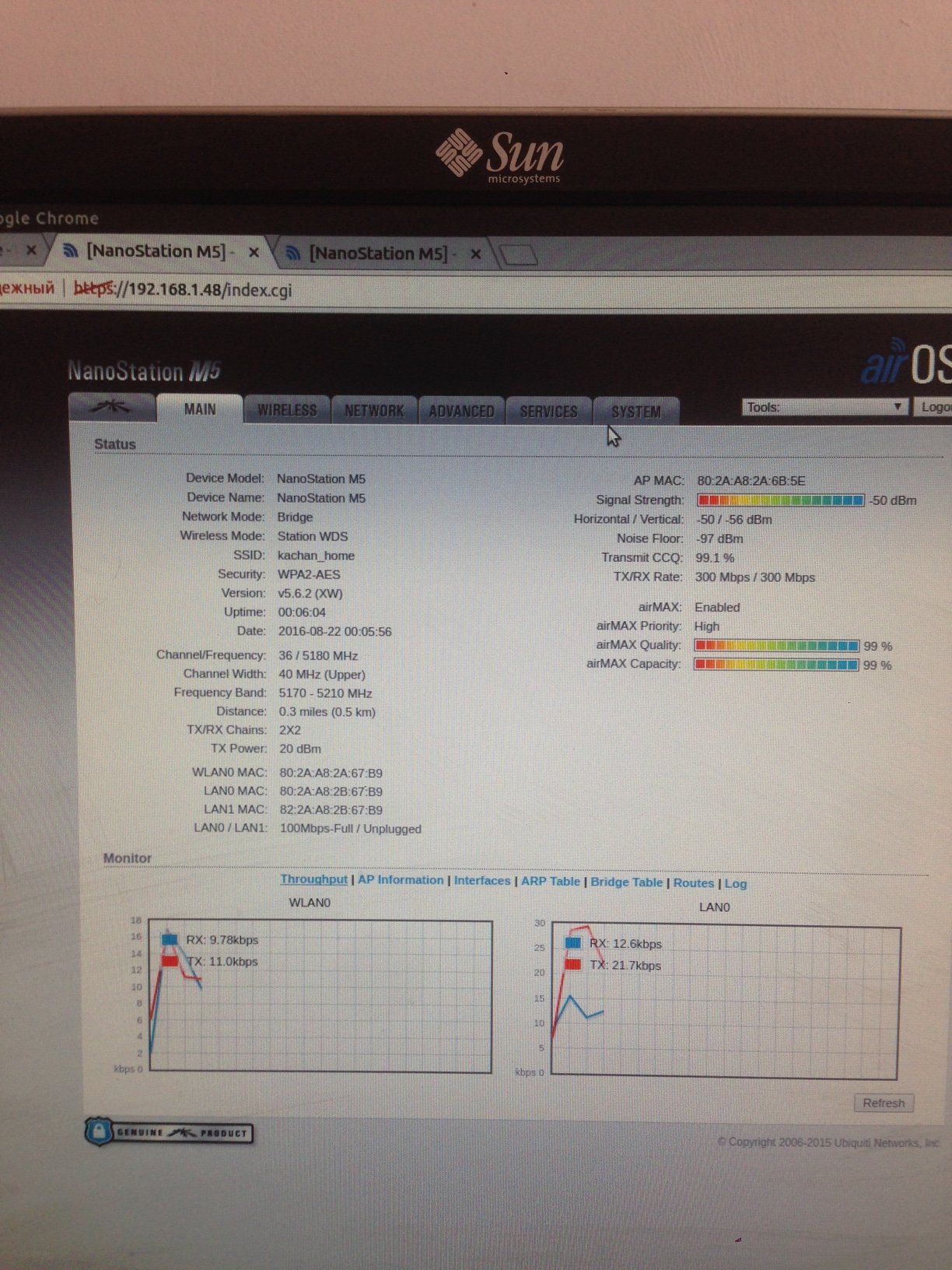
Task: Click the TX Power value 20 dBm
Action: (300, 749)
